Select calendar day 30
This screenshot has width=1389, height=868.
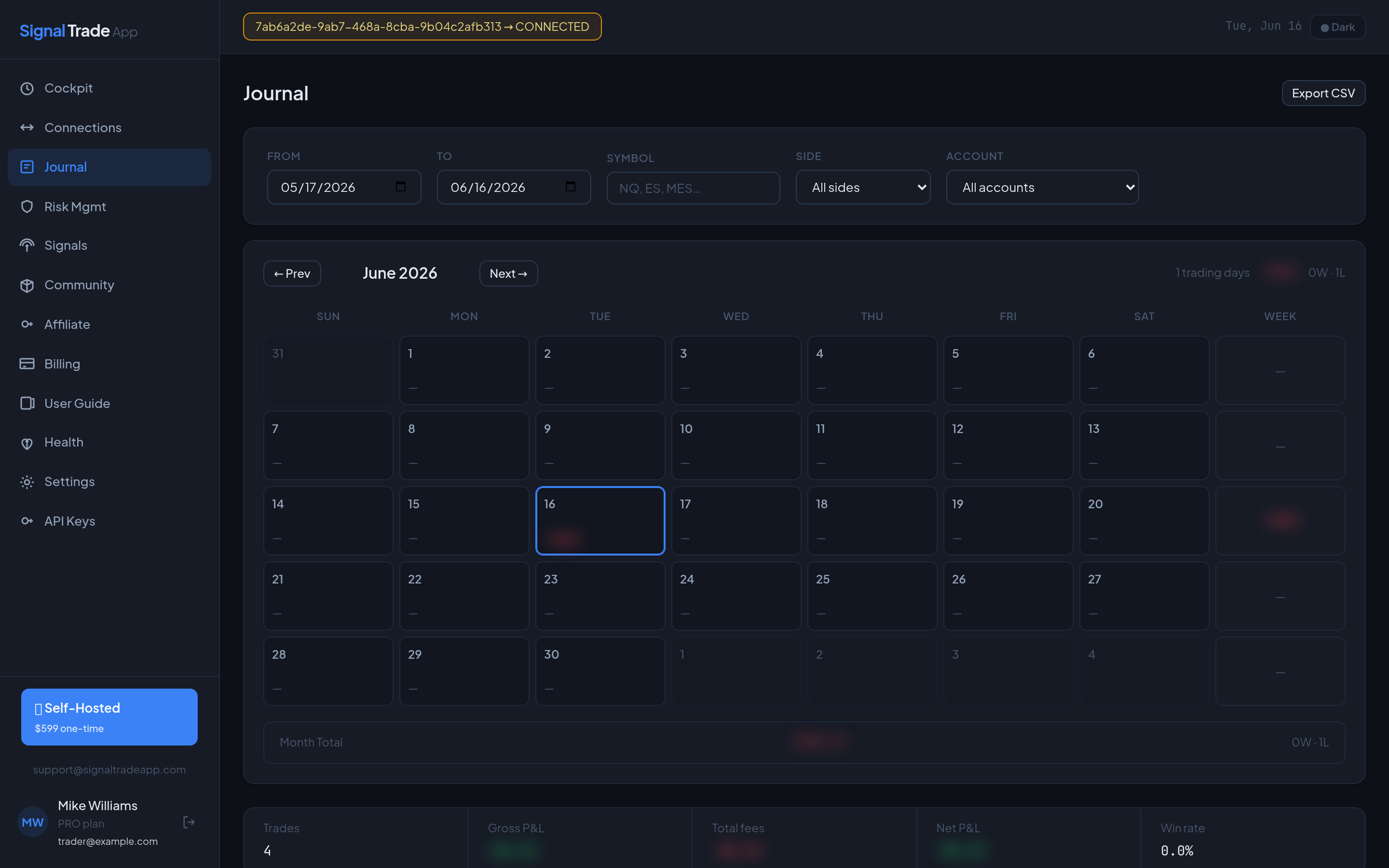click(x=600, y=671)
